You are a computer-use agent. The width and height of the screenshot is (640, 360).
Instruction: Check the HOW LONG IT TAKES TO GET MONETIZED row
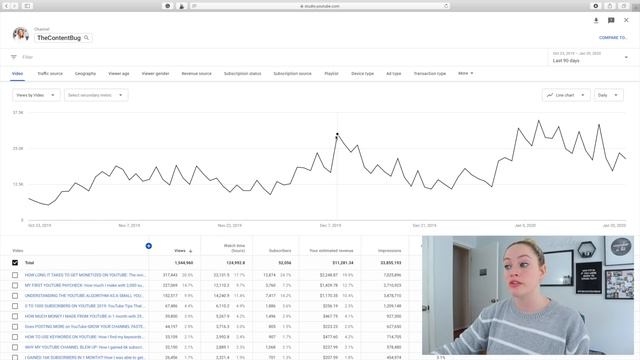click(15, 275)
